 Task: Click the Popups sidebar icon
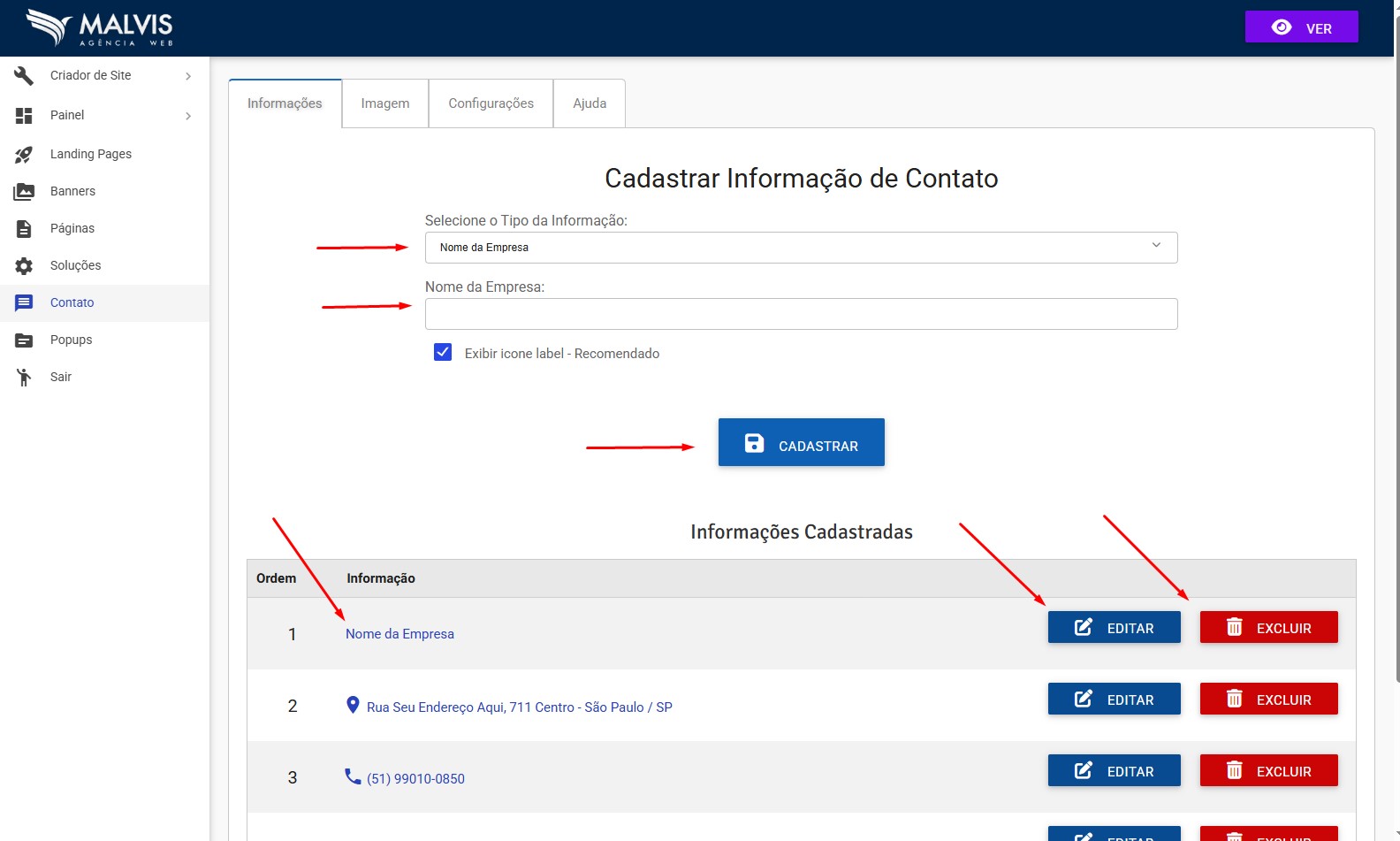point(24,340)
